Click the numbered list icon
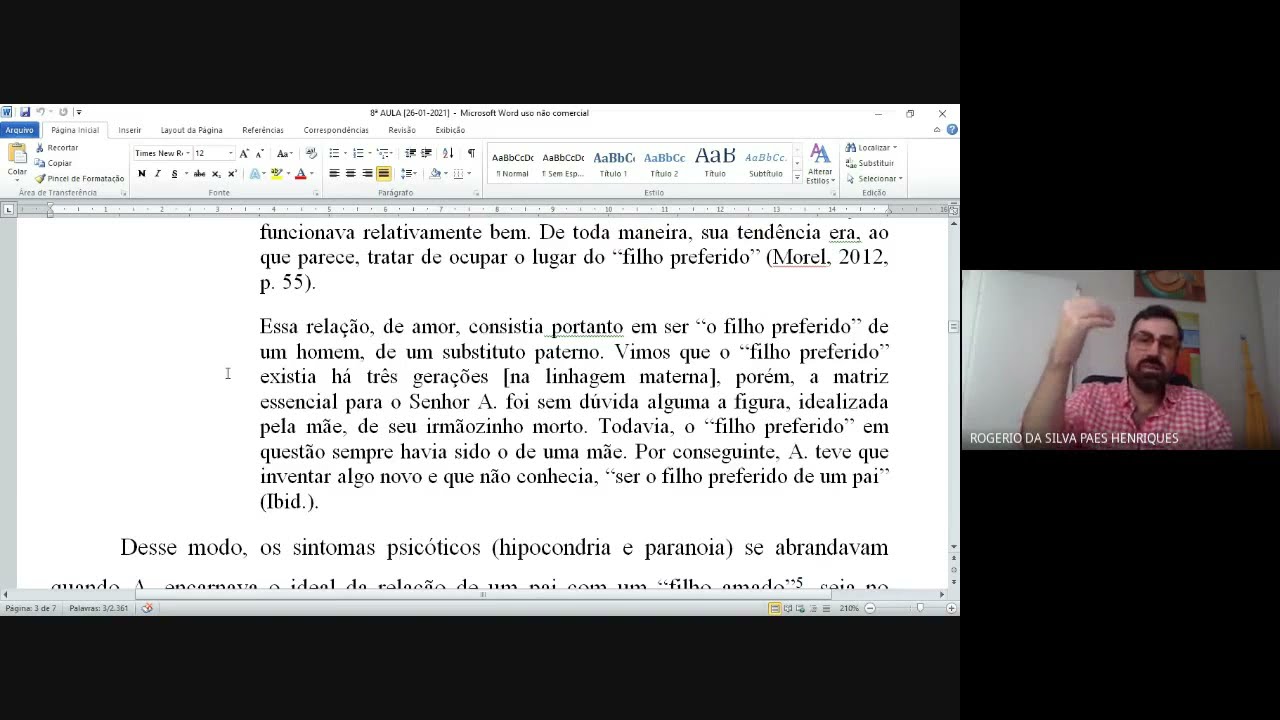The image size is (1280, 720). click(358, 153)
